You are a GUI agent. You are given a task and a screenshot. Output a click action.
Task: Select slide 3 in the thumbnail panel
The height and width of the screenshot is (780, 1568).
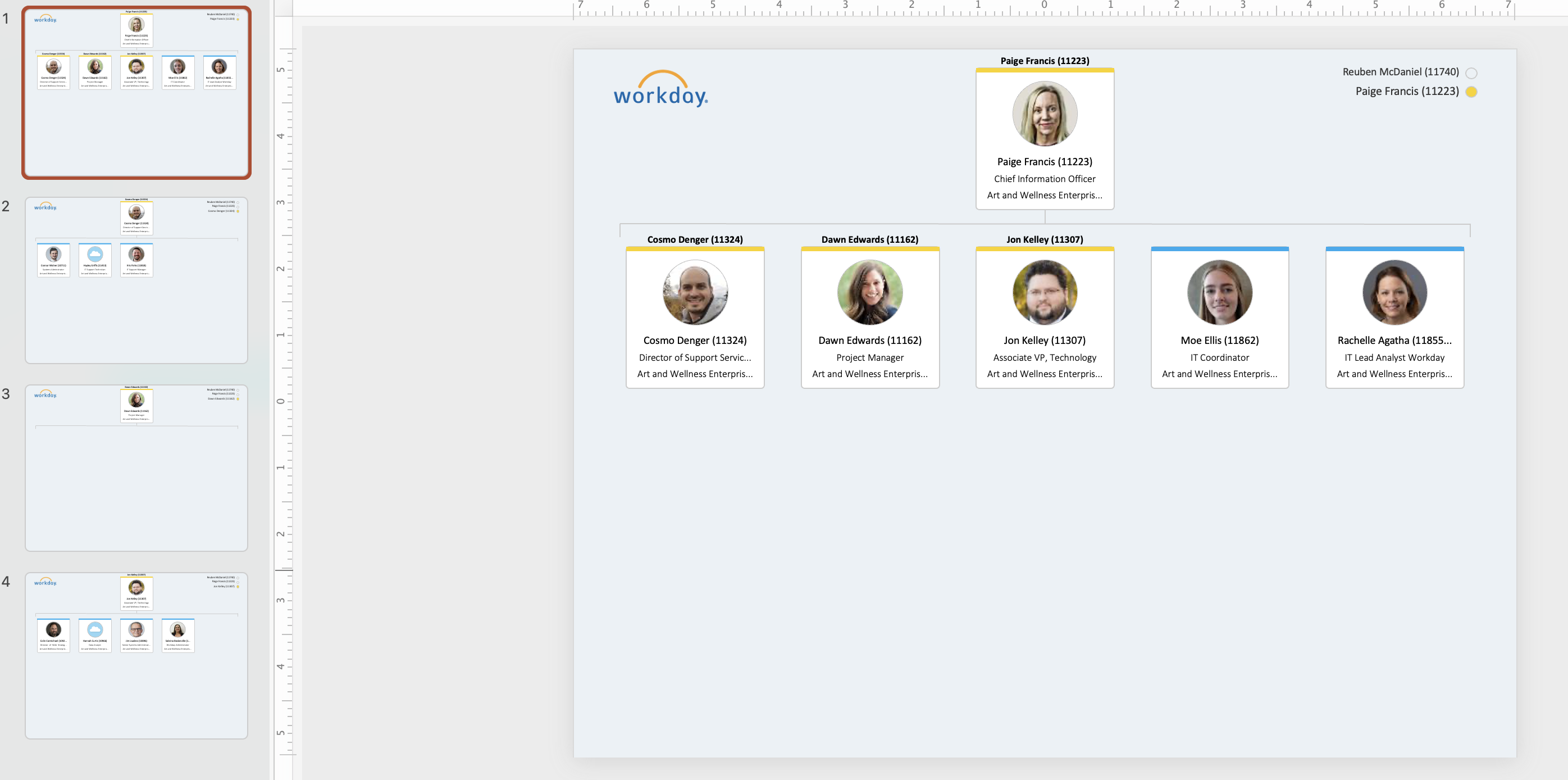coord(136,468)
